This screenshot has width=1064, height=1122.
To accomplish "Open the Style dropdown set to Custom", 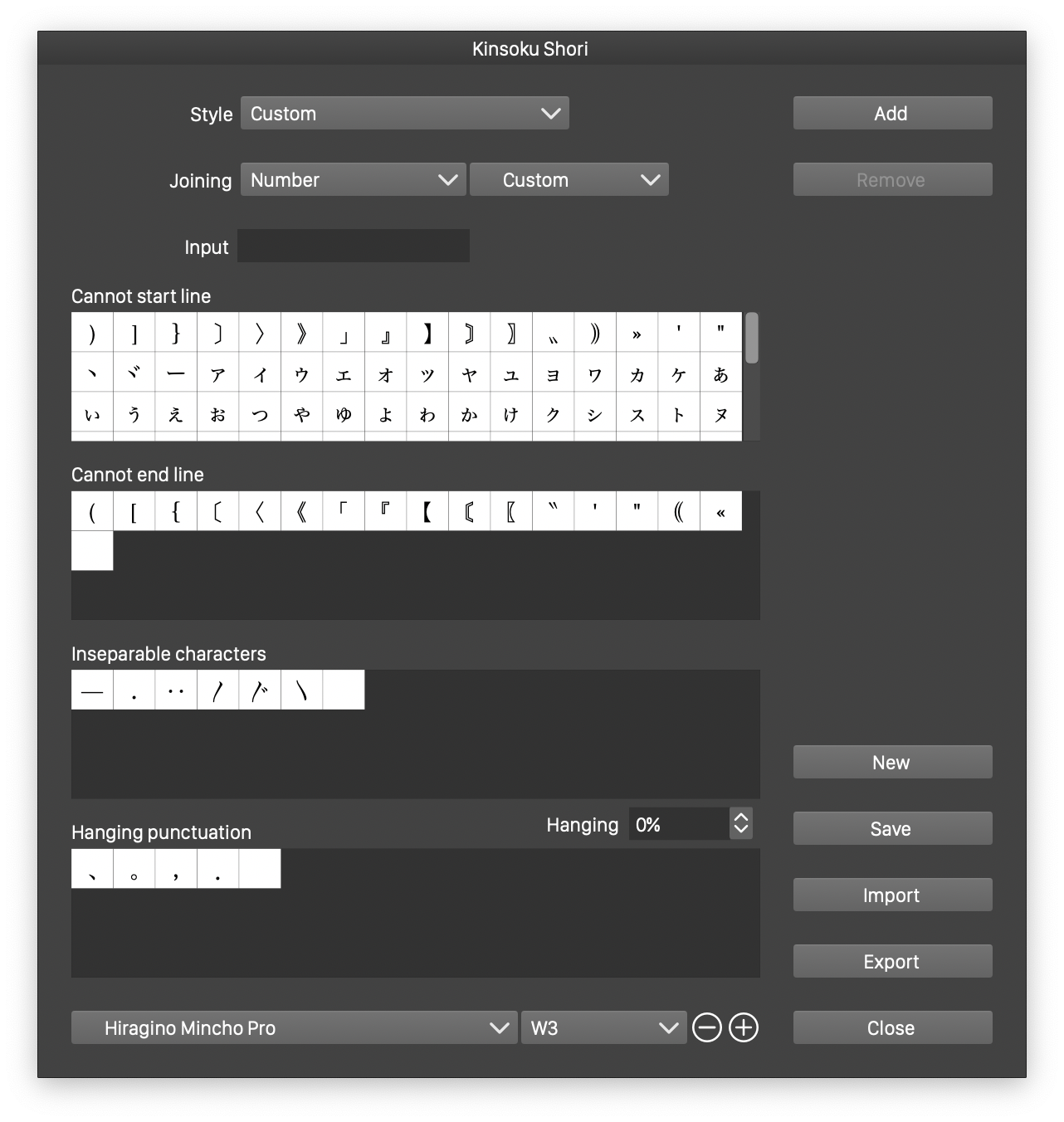I will coord(405,114).
